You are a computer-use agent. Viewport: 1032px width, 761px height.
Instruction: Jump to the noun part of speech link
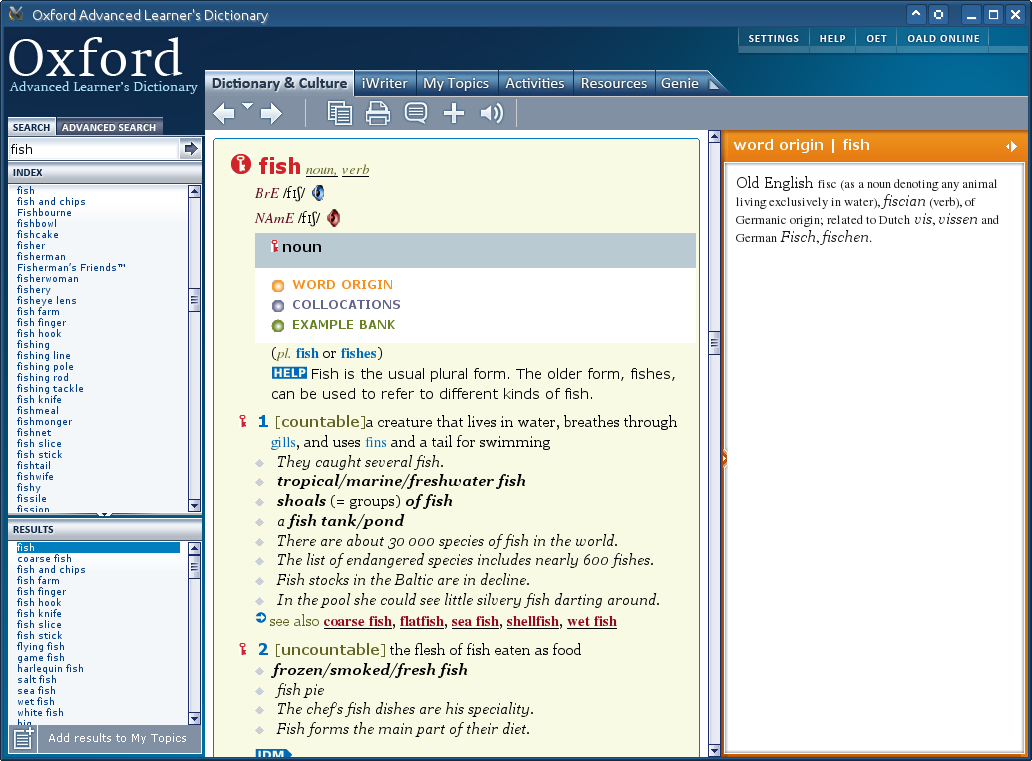[x=321, y=170]
